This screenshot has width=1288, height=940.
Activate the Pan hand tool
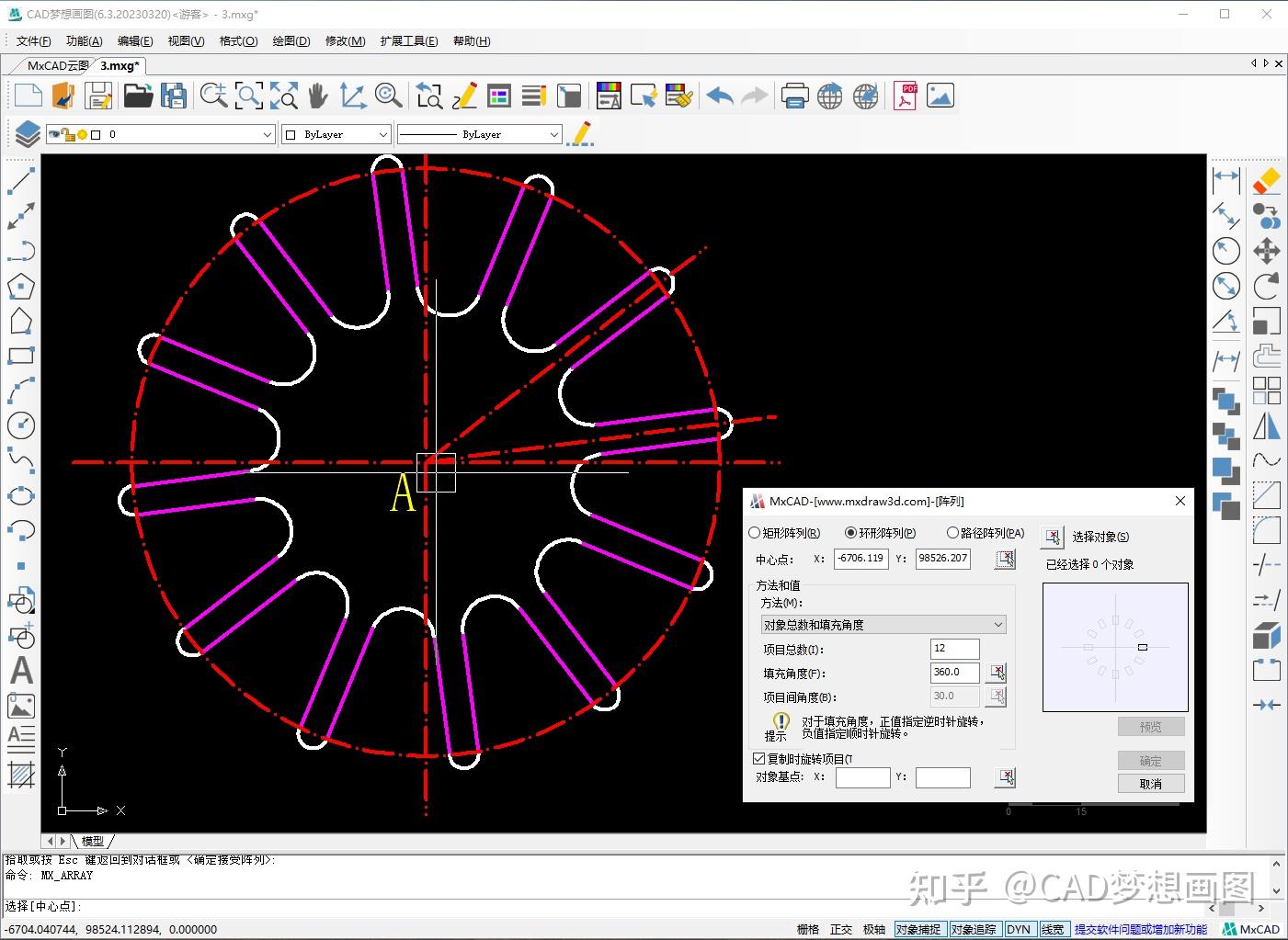pyautogui.click(x=318, y=96)
